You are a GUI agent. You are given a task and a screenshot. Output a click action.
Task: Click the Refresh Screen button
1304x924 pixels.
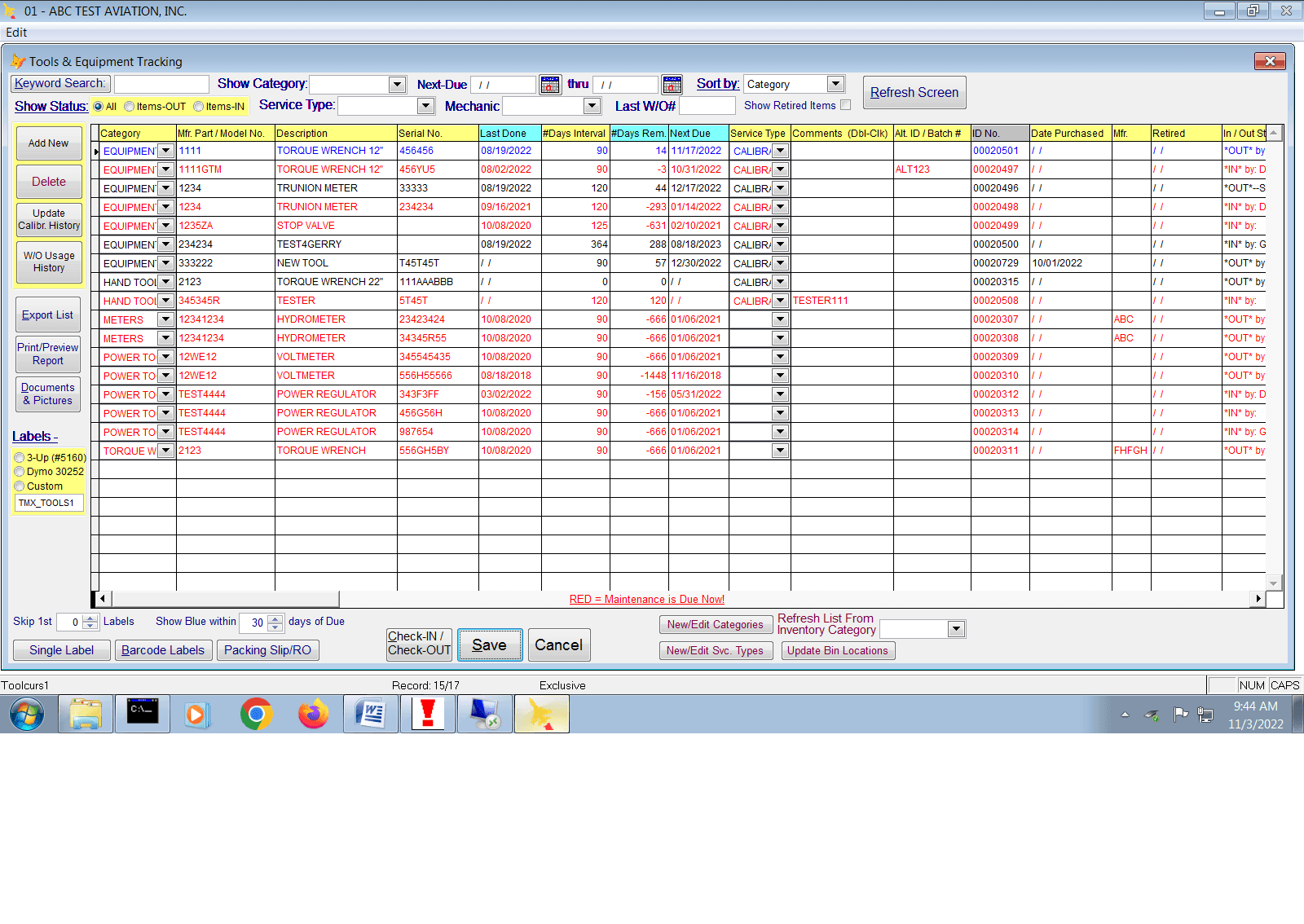point(914,93)
